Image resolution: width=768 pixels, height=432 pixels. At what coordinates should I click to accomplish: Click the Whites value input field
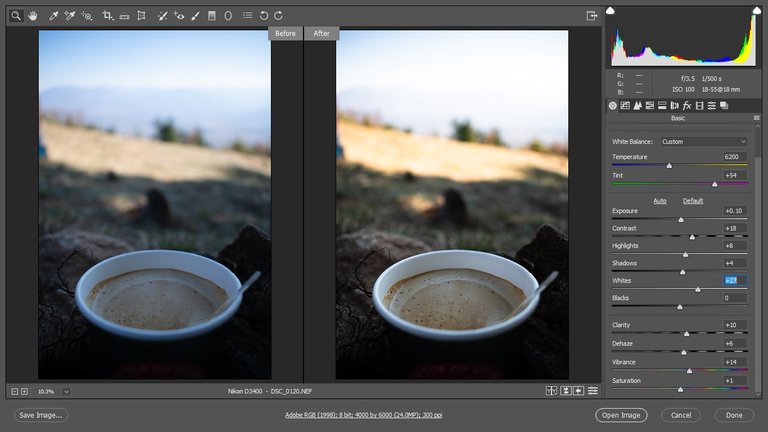coord(734,281)
